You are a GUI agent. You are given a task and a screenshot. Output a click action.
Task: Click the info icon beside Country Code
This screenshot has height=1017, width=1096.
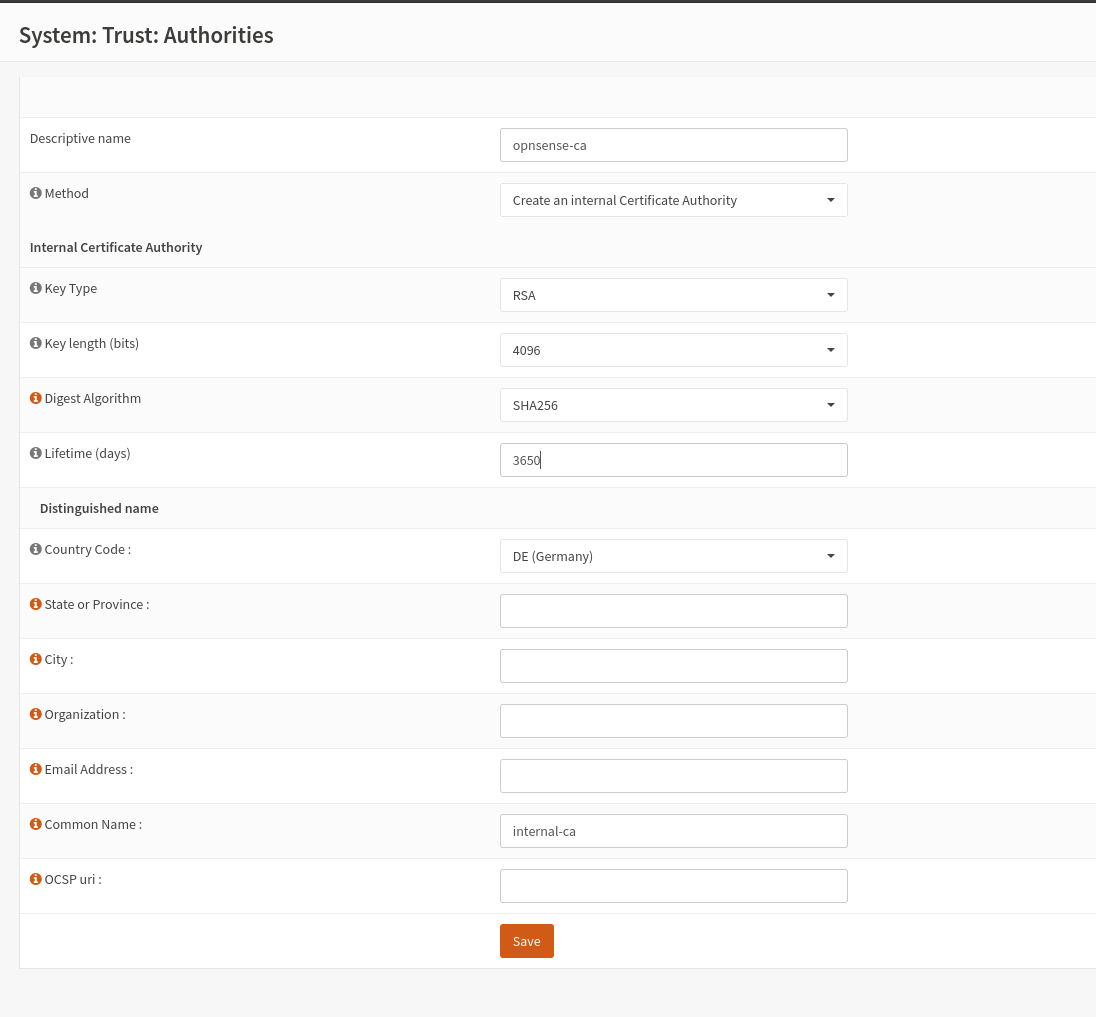(x=36, y=550)
